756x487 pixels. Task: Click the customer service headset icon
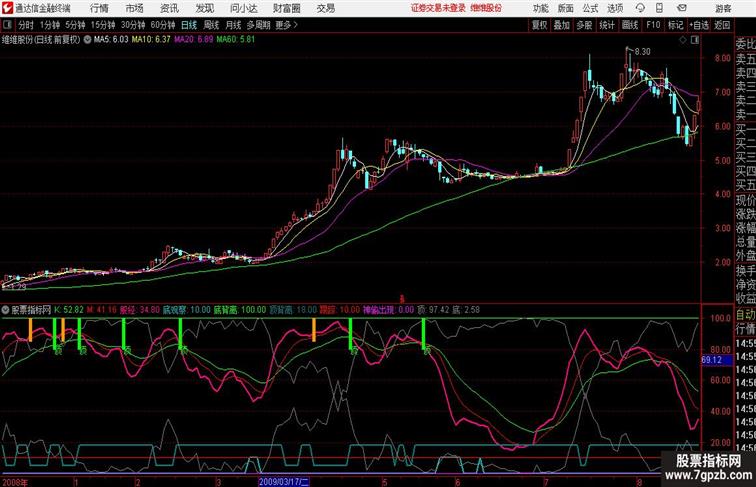click(640, 8)
